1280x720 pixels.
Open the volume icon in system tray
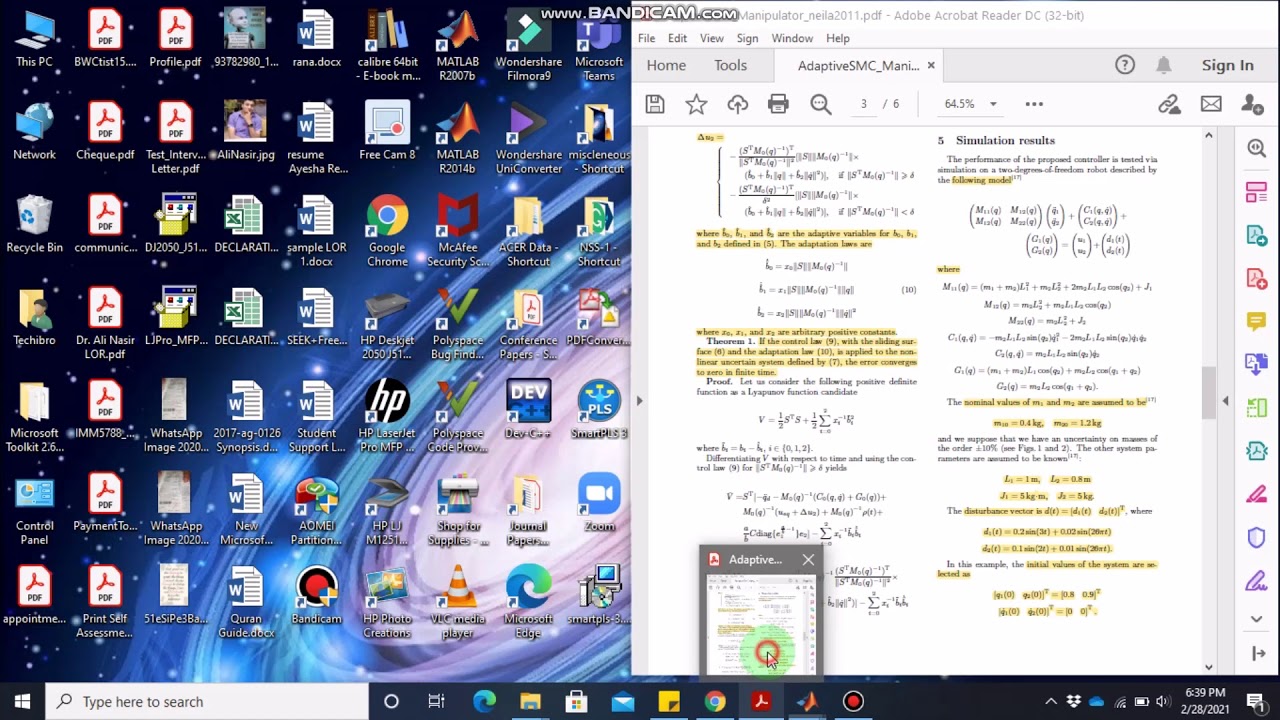(x=1164, y=701)
